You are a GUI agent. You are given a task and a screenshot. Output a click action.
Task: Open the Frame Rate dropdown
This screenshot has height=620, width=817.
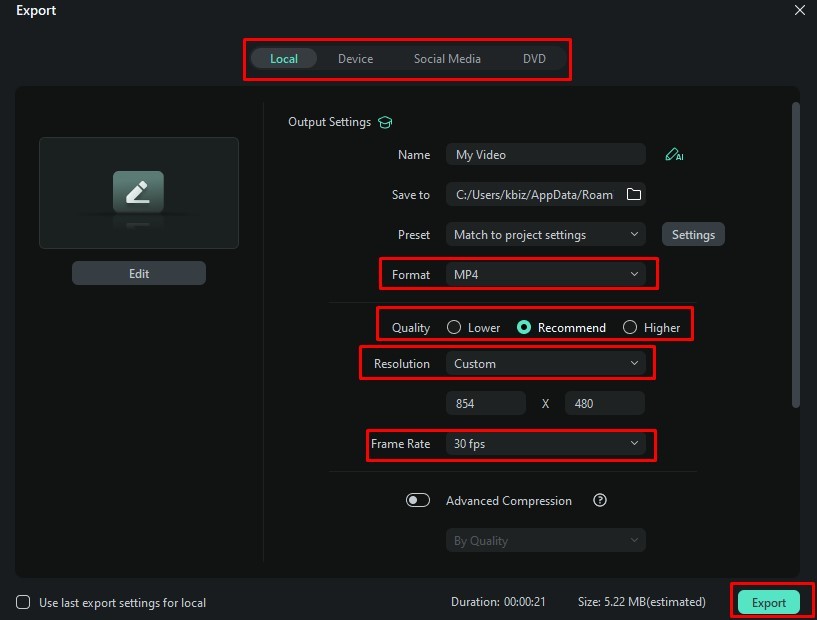545,444
